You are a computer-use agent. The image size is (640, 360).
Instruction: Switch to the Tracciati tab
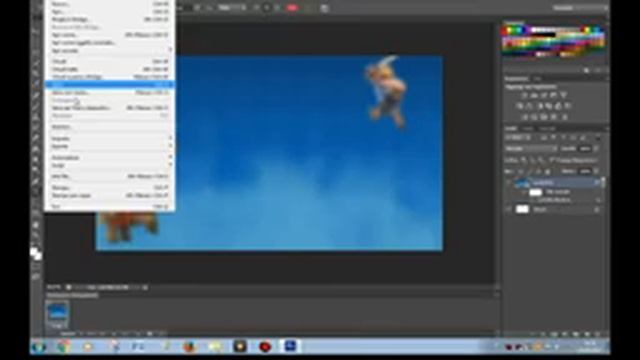click(x=547, y=128)
